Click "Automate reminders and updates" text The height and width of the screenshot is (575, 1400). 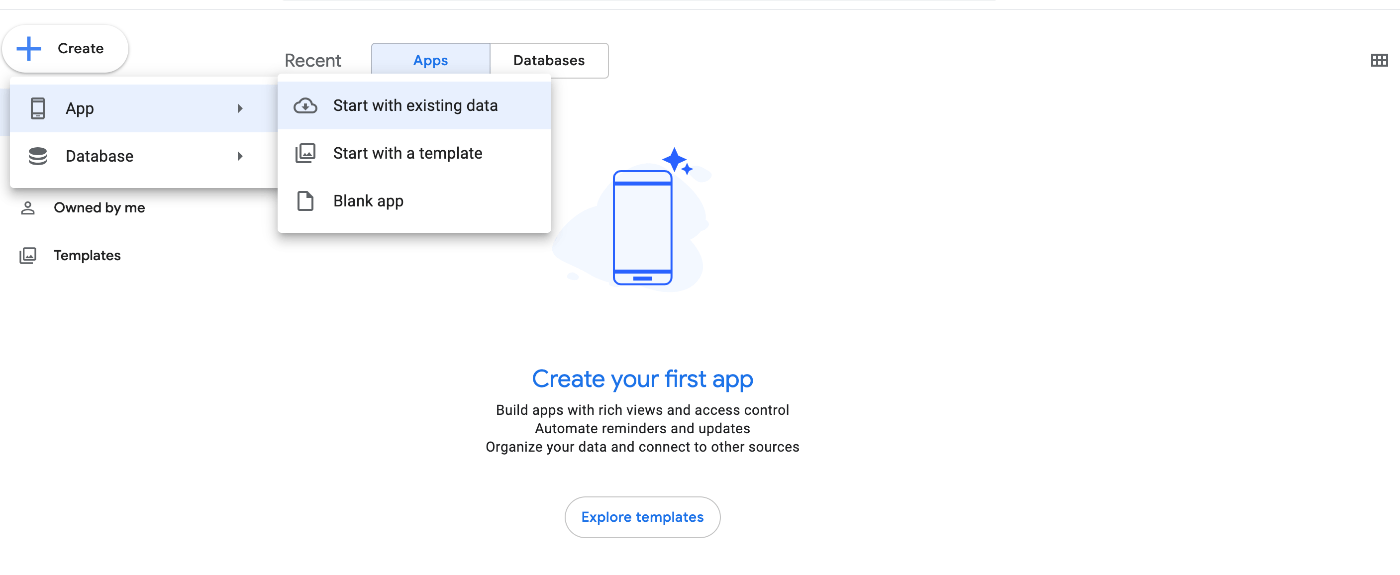643,428
